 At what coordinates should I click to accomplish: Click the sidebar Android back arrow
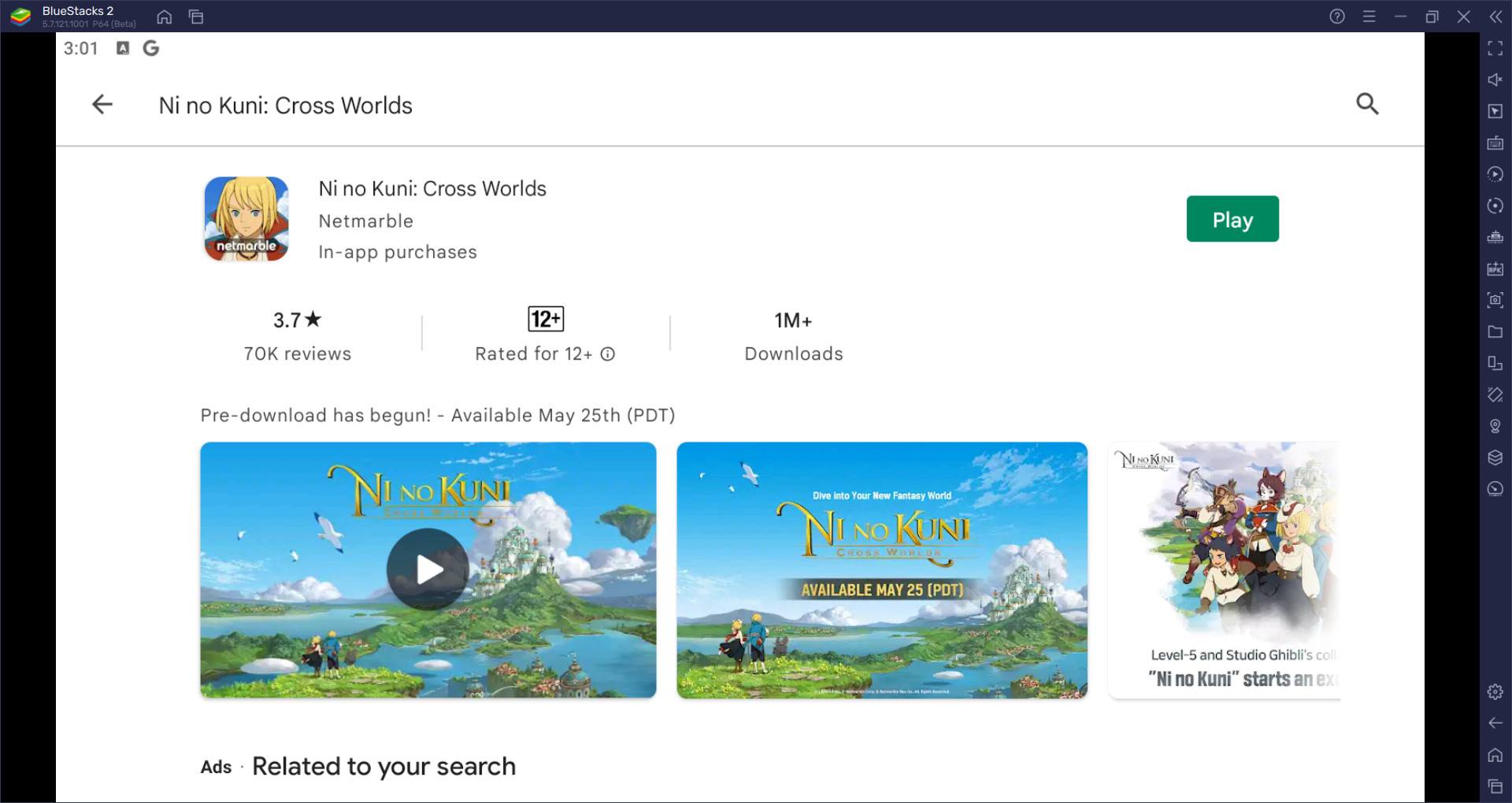1495,723
